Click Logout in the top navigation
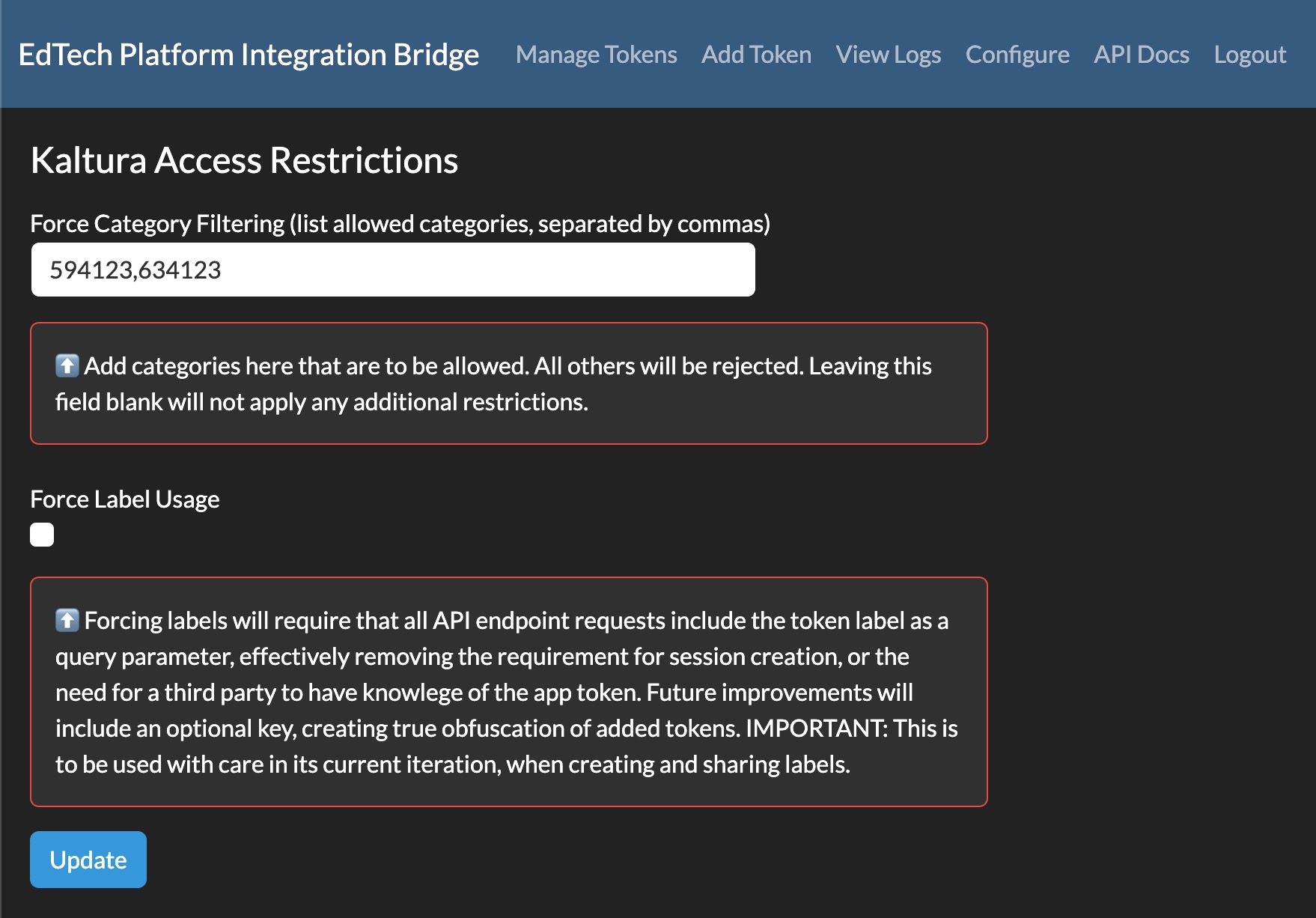 click(x=1250, y=55)
